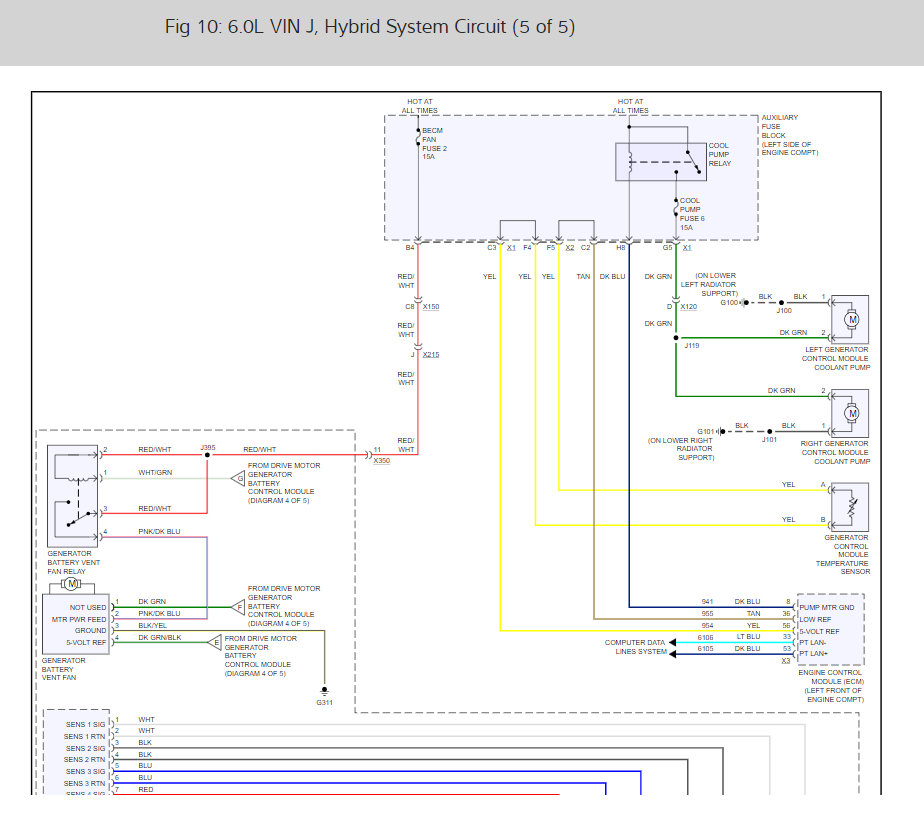Click the arrow connector labeled G
Screen dimensions: 924x819
click(x=238, y=478)
